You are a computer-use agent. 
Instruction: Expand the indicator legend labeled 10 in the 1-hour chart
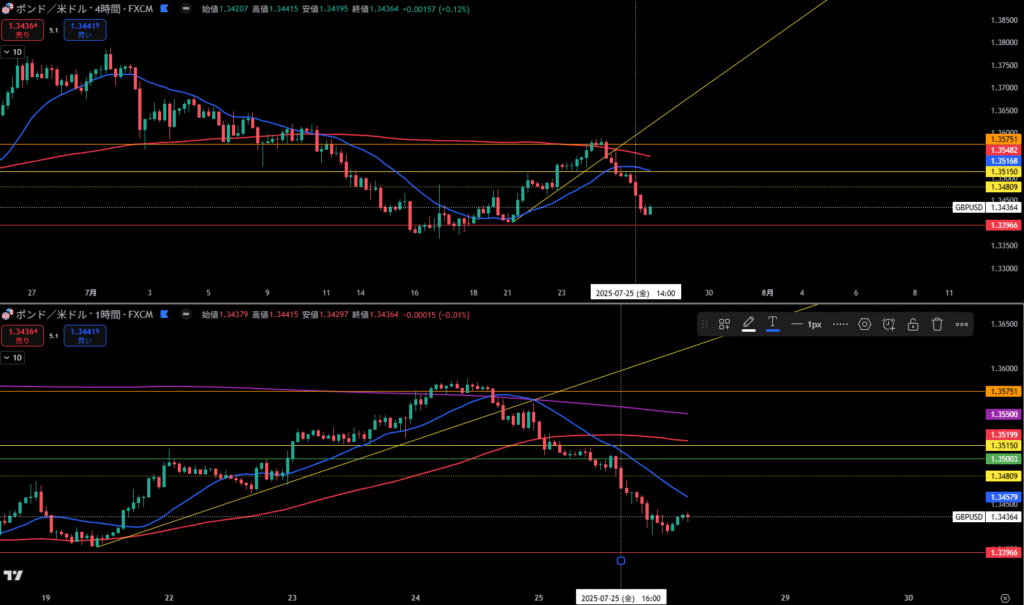click(x=12, y=358)
